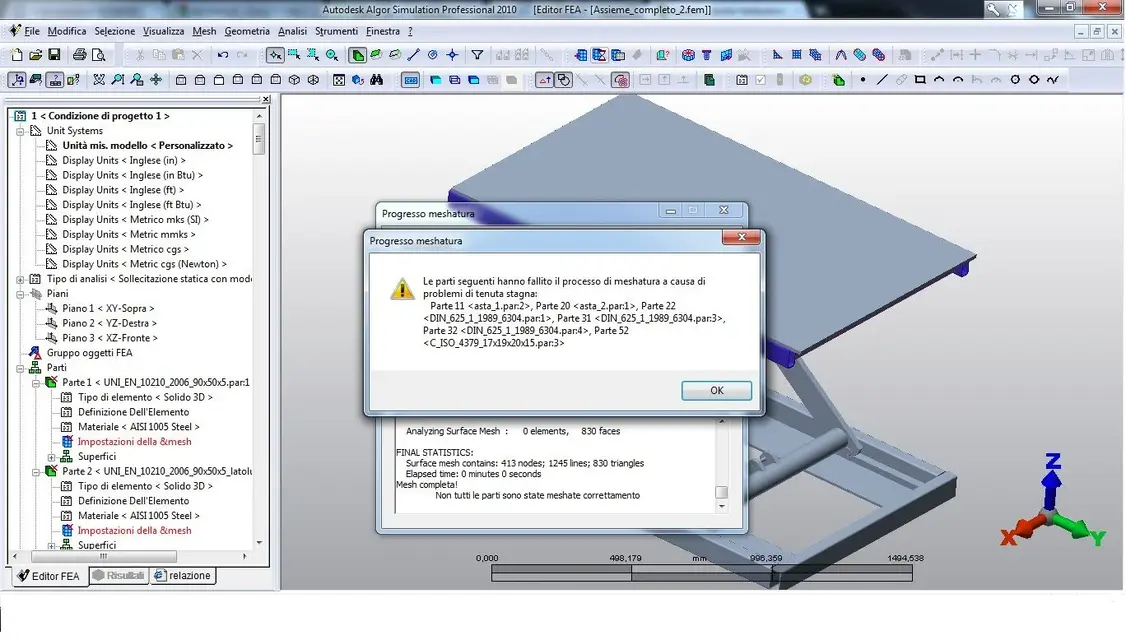The height and width of the screenshot is (640, 1126).
Task: Open Print Preview from the toolbar
Action: click(x=98, y=55)
